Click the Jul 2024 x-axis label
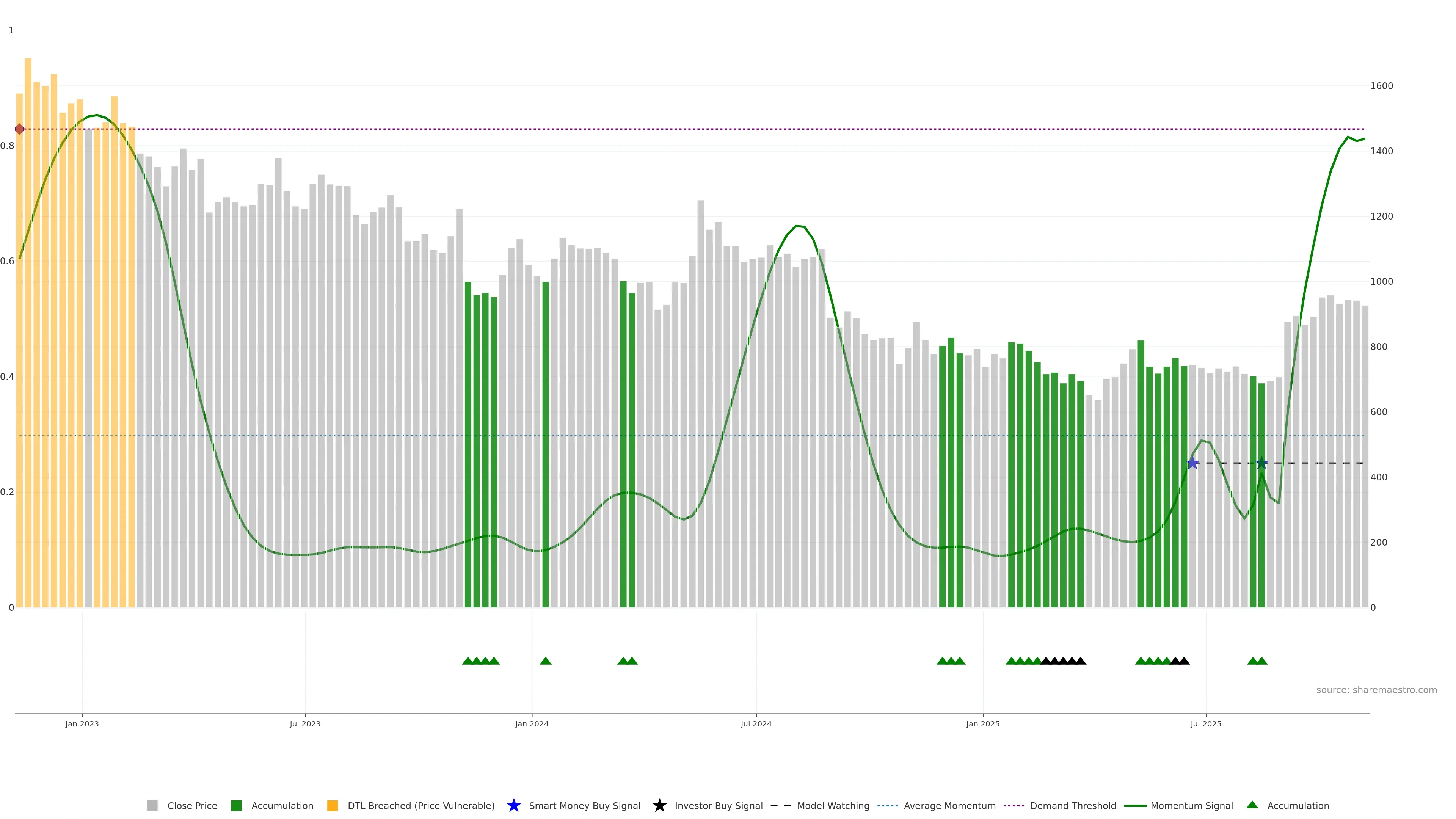This screenshot has width=1456, height=819. point(756,723)
